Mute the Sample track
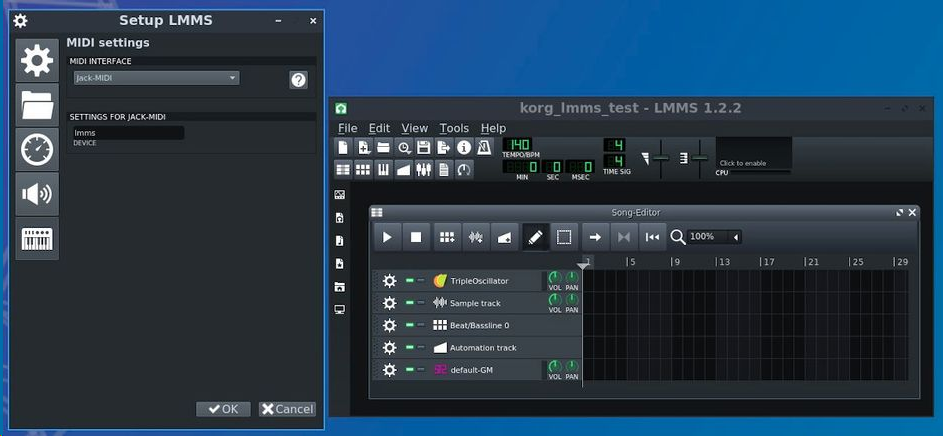The image size is (943, 436). (410, 303)
